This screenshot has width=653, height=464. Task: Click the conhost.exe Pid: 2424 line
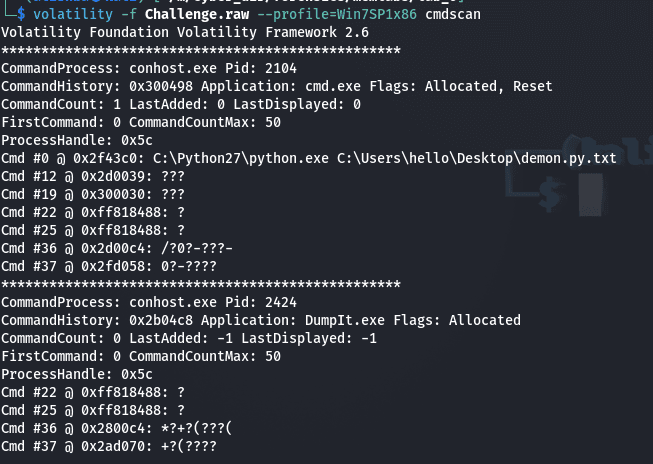(x=135, y=302)
